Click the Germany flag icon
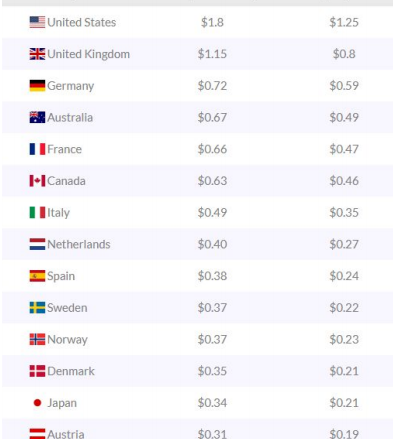The height and width of the screenshot is (442, 393). click(x=37, y=86)
